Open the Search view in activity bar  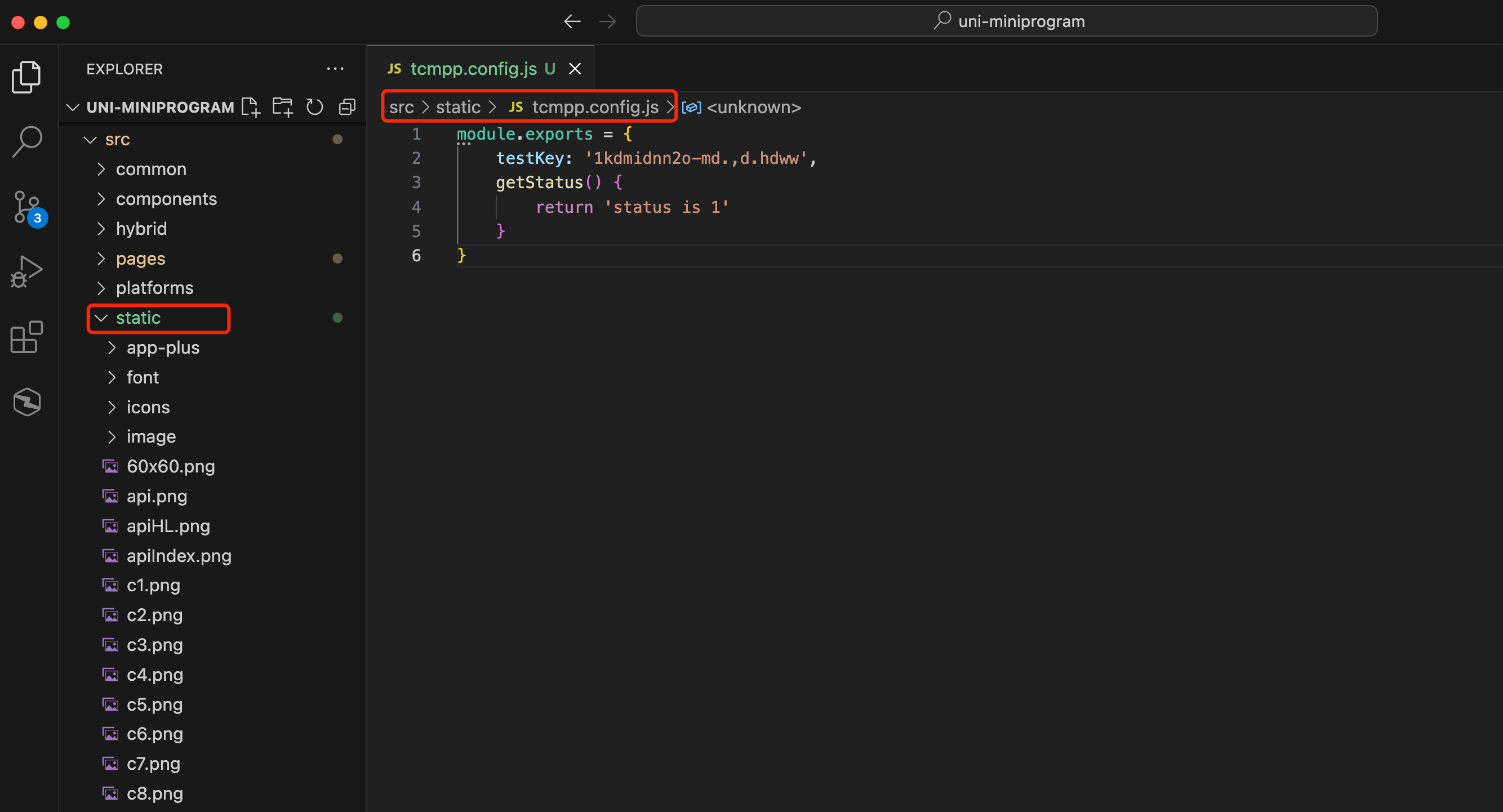point(27,141)
